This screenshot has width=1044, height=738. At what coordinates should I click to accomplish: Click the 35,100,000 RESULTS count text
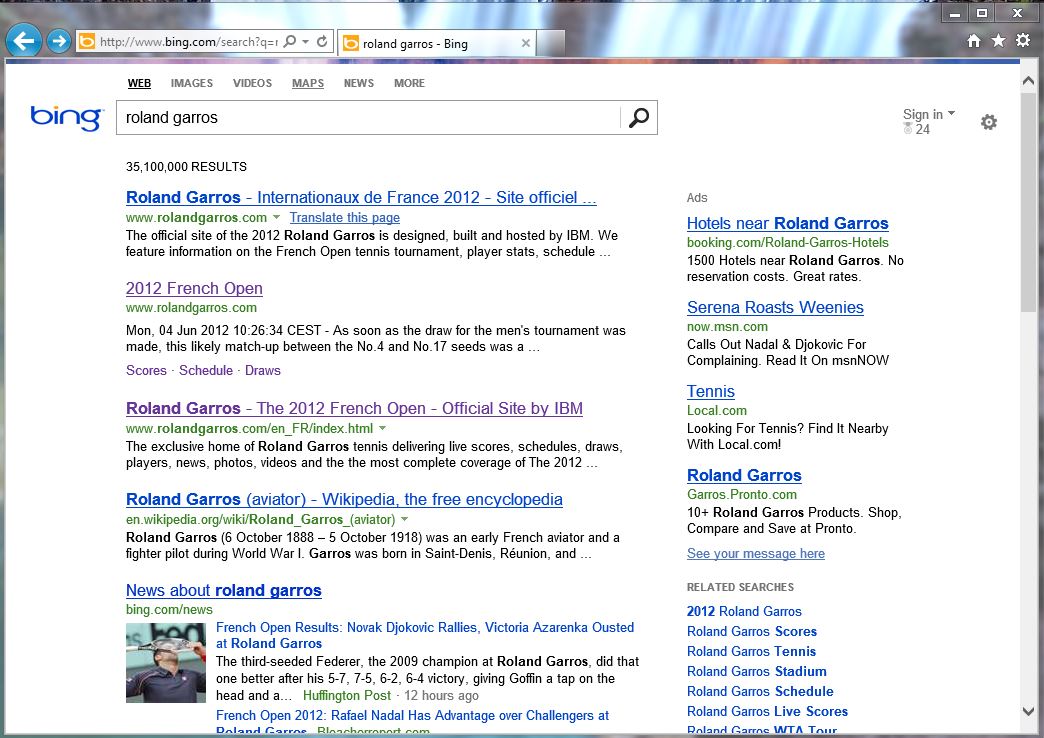click(x=186, y=167)
